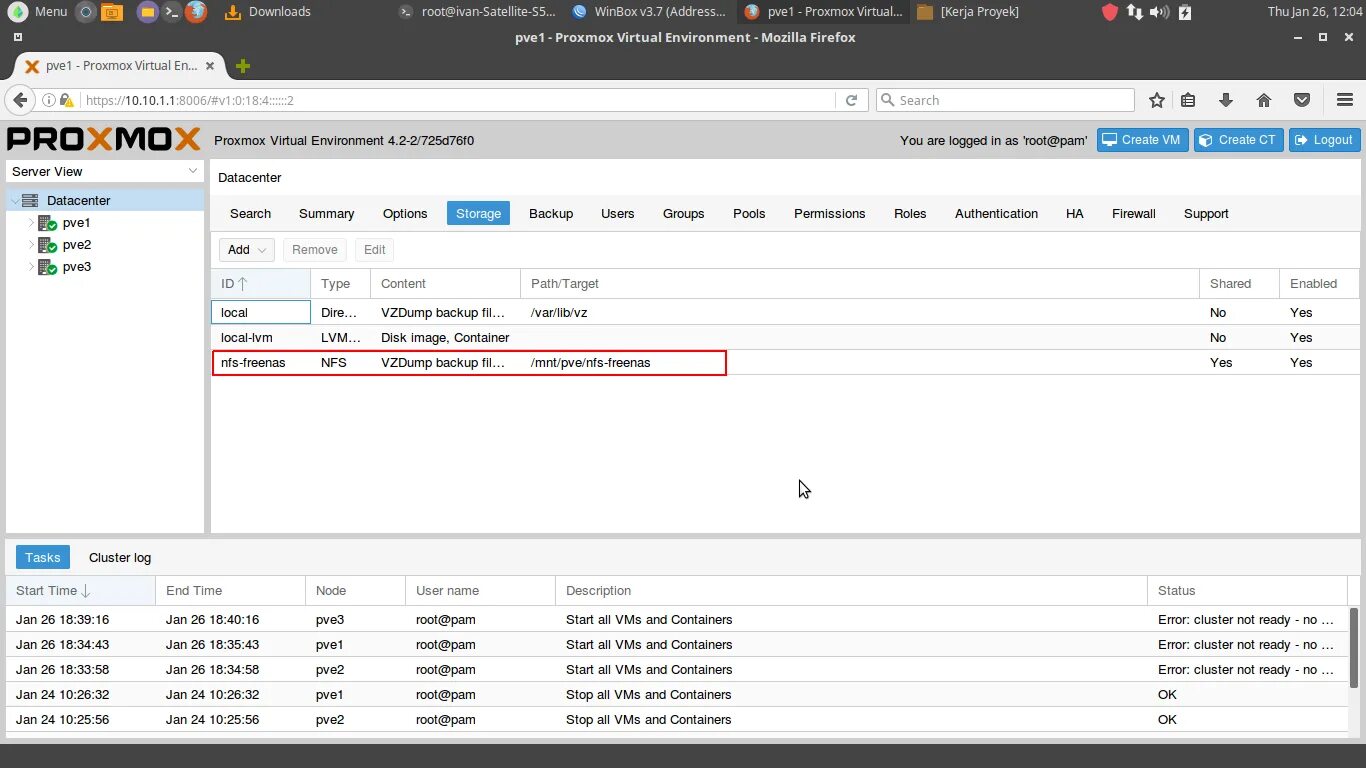Open the HA tab
Viewport: 1366px width, 768px height.
coord(1075,213)
